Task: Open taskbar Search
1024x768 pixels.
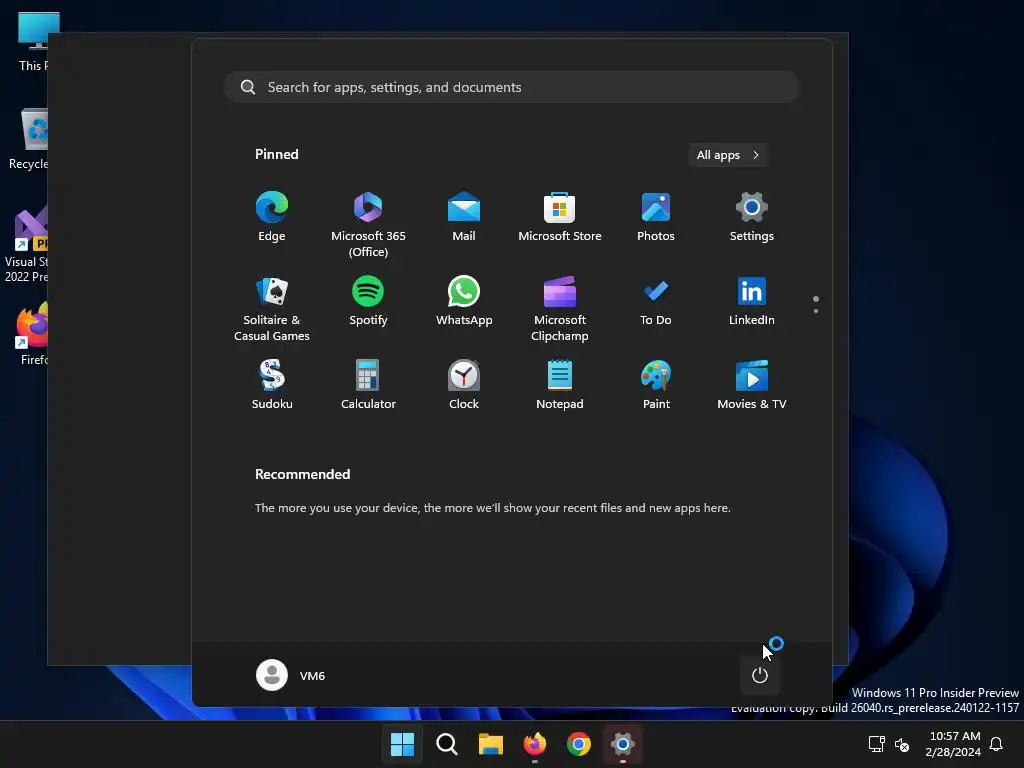Action: tap(447, 744)
